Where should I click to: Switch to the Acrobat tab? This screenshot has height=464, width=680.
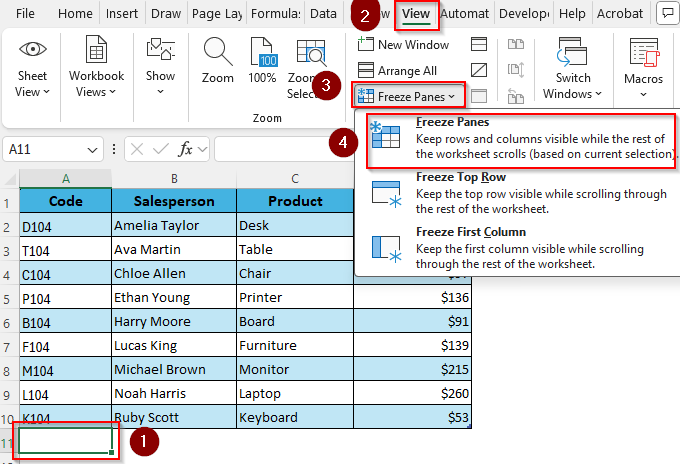tap(620, 13)
